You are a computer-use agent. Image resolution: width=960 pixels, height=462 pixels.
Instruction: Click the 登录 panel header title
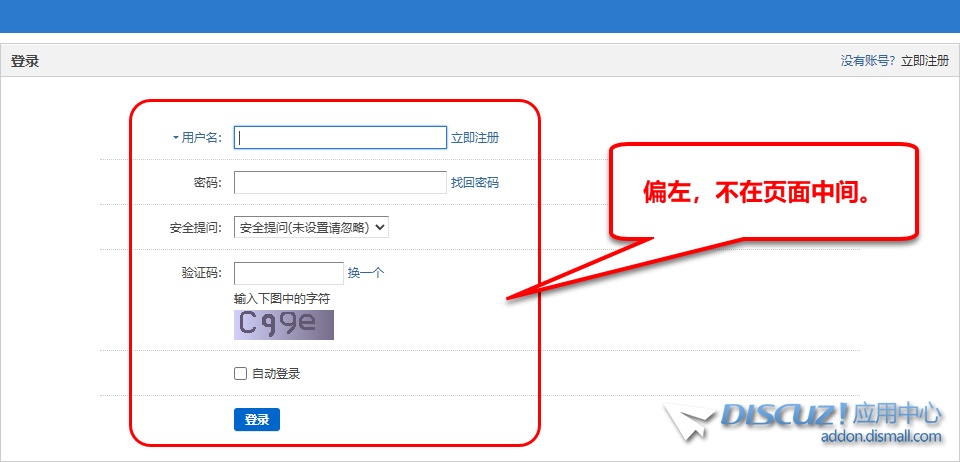pos(25,61)
